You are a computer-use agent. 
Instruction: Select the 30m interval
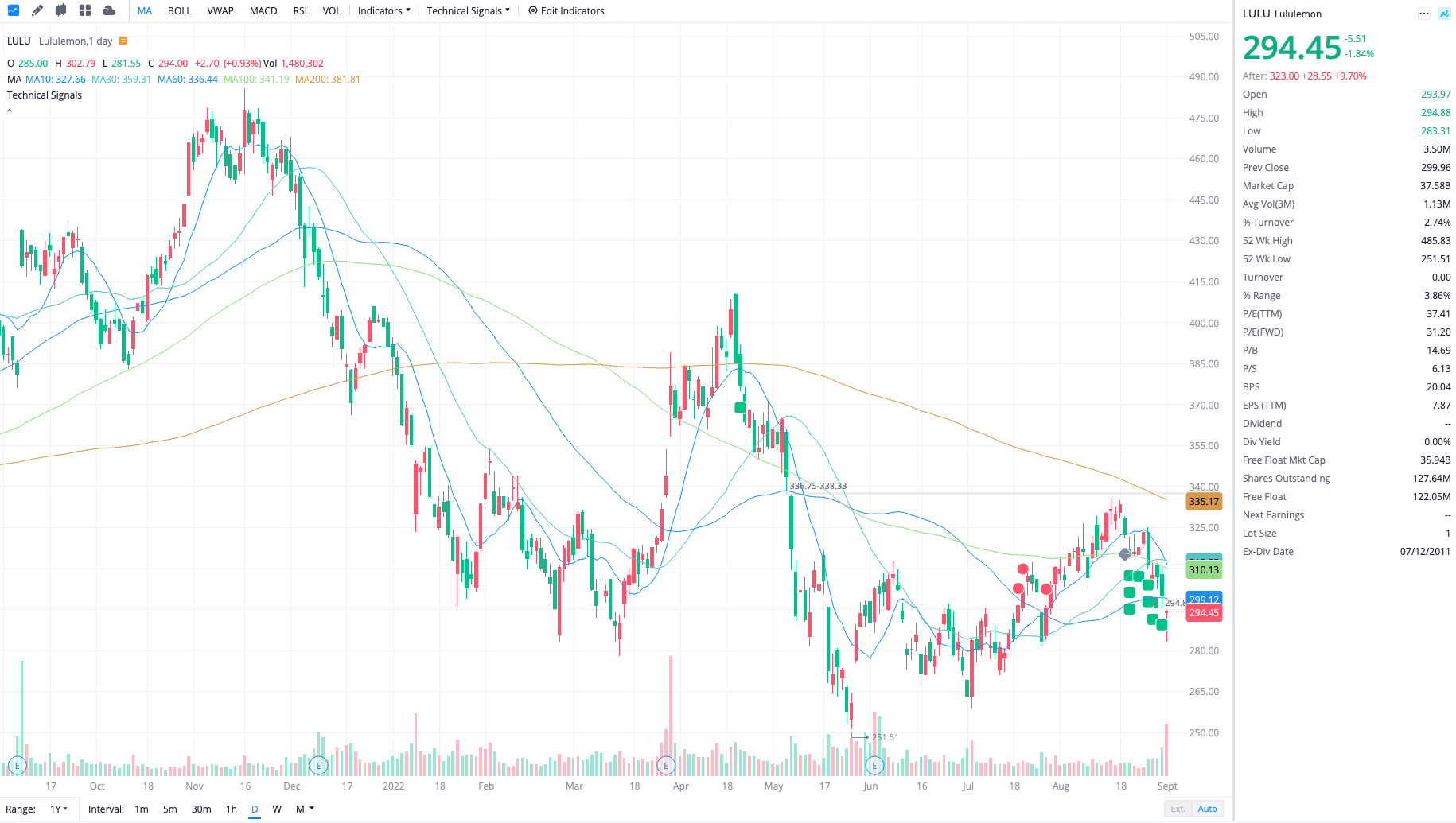point(201,809)
